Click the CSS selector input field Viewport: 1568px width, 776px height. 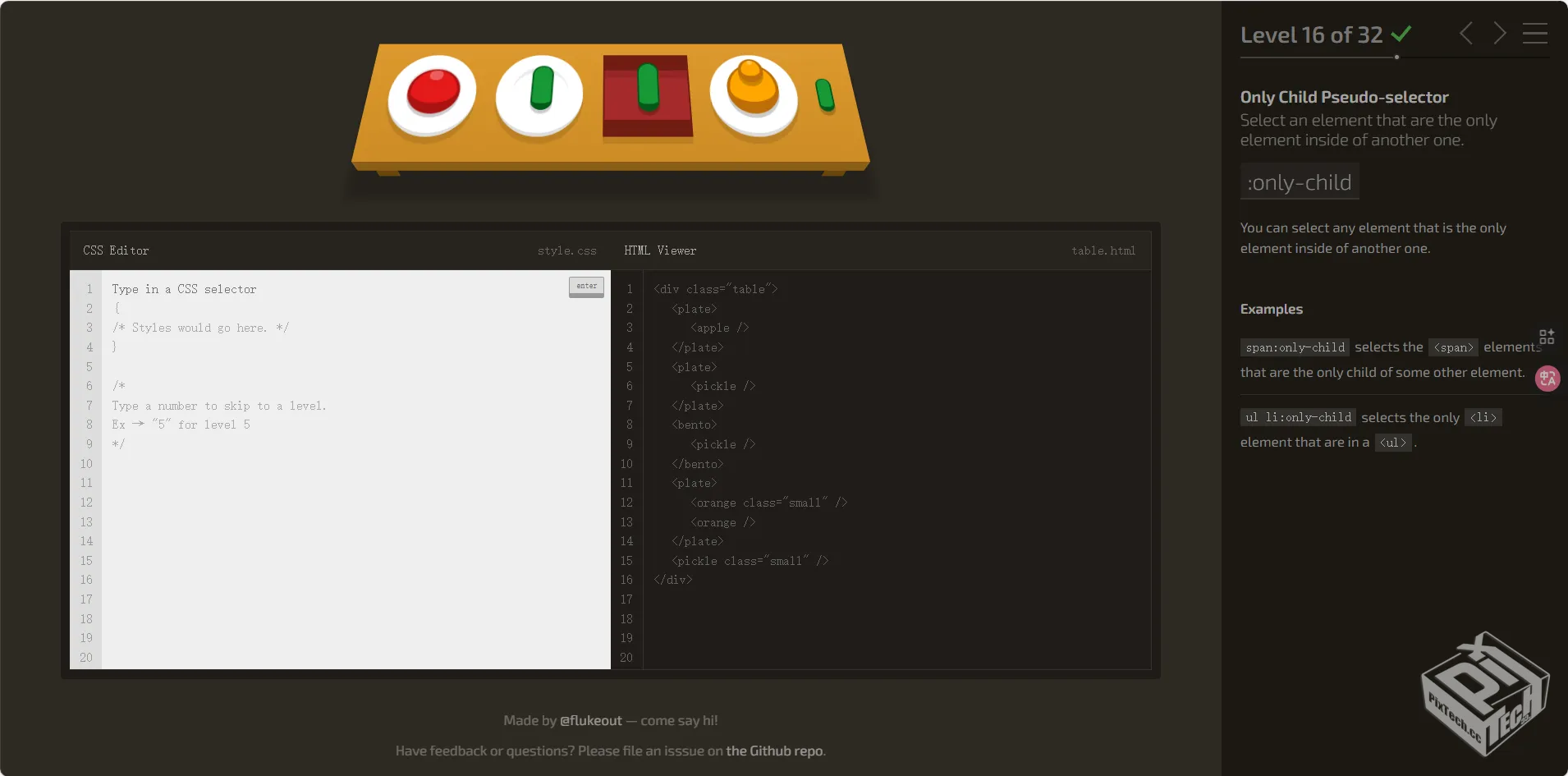(337, 289)
